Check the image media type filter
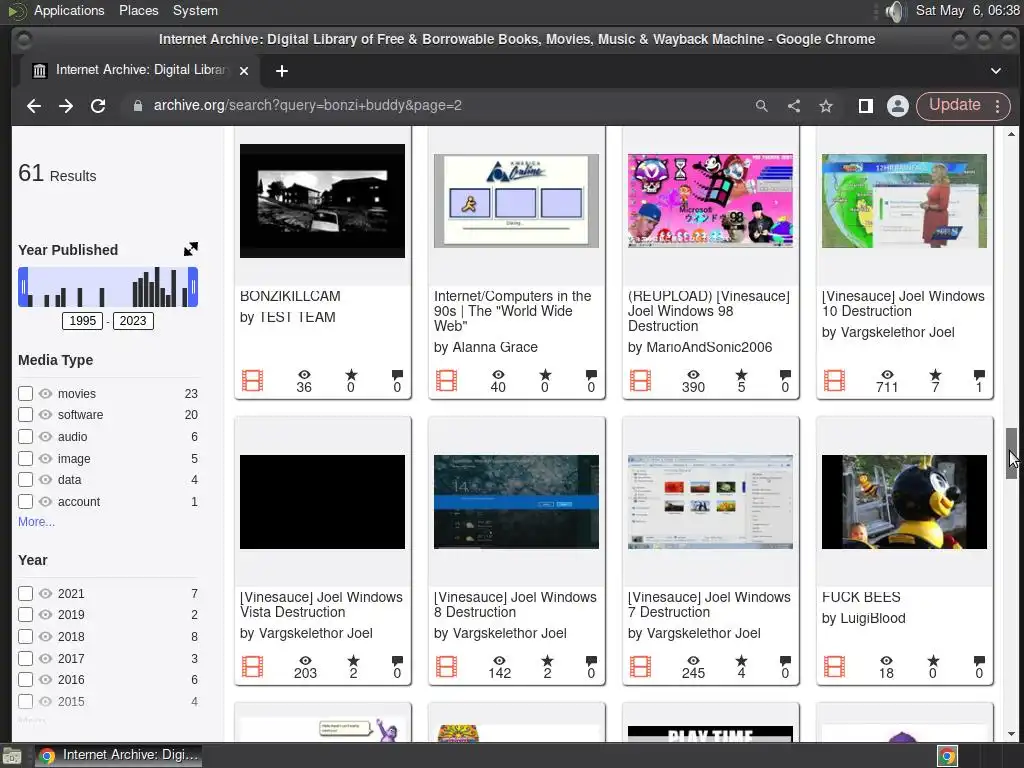This screenshot has height=768, width=1024. click(25, 459)
